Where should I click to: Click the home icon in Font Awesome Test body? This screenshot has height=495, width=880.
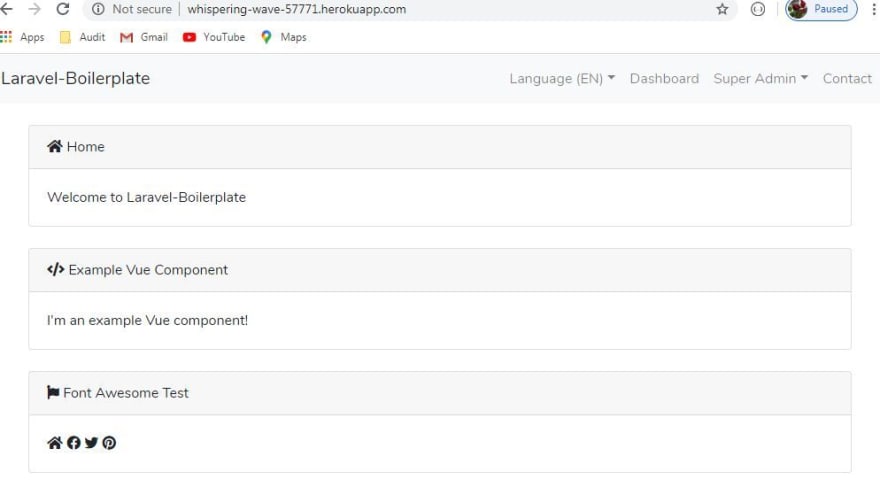click(x=54, y=443)
